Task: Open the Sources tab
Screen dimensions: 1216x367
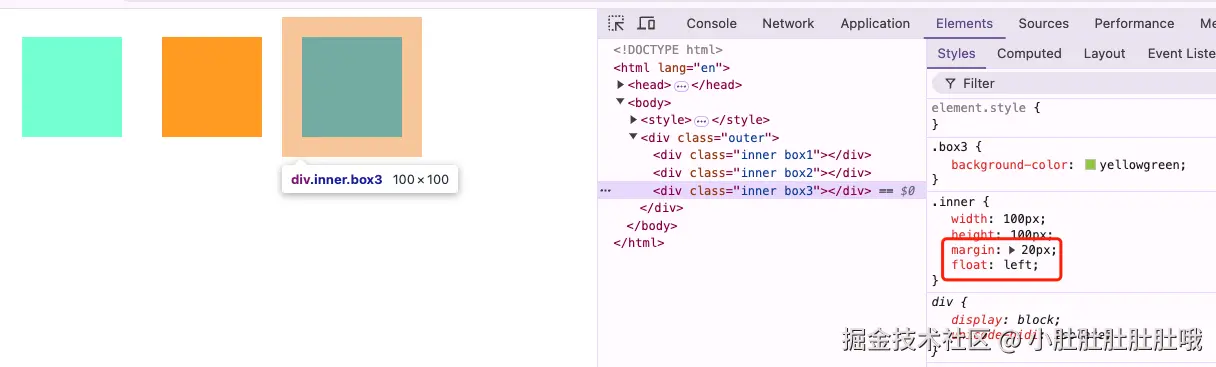Action: pos(1044,23)
